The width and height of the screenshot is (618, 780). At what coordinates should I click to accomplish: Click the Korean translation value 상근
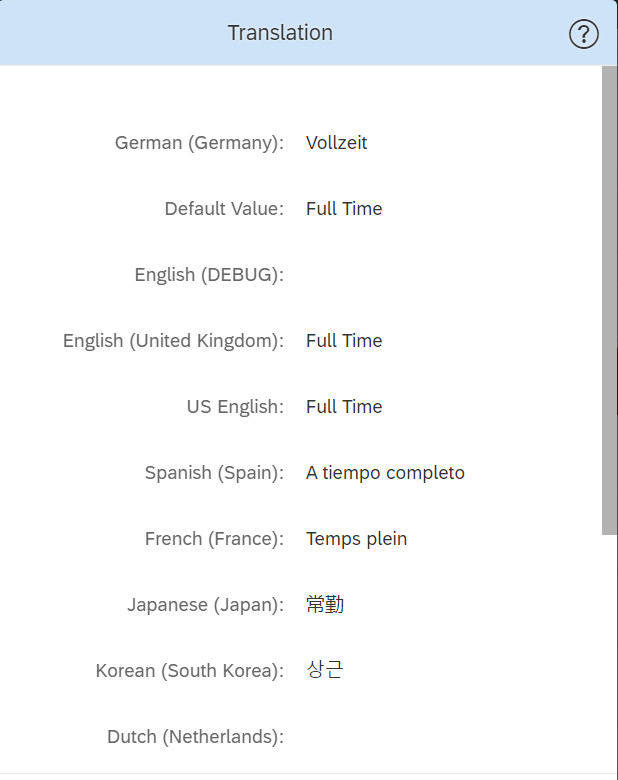[x=325, y=670]
